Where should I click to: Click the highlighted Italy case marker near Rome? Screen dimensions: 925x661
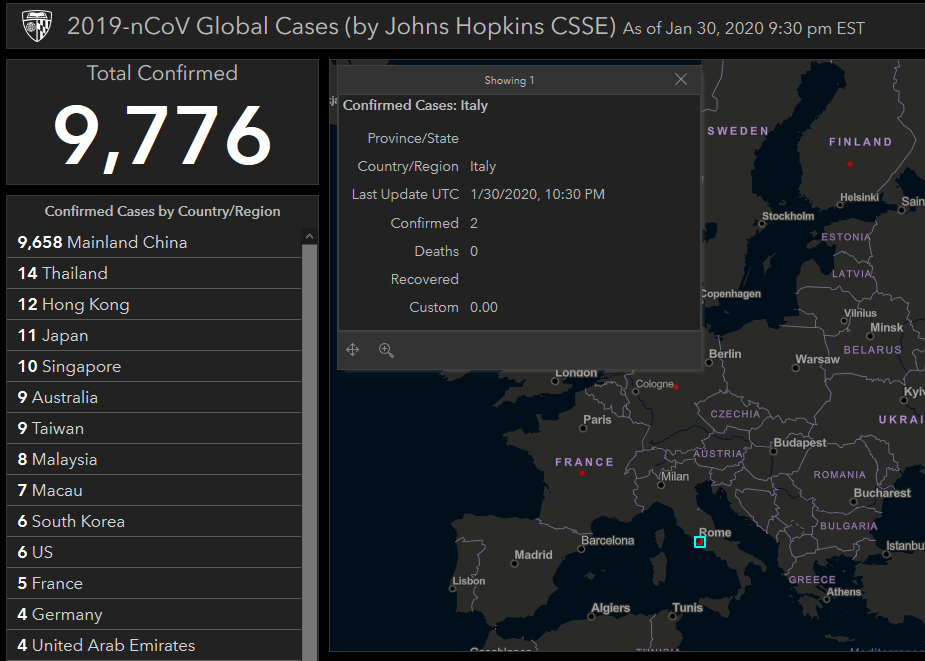700,542
